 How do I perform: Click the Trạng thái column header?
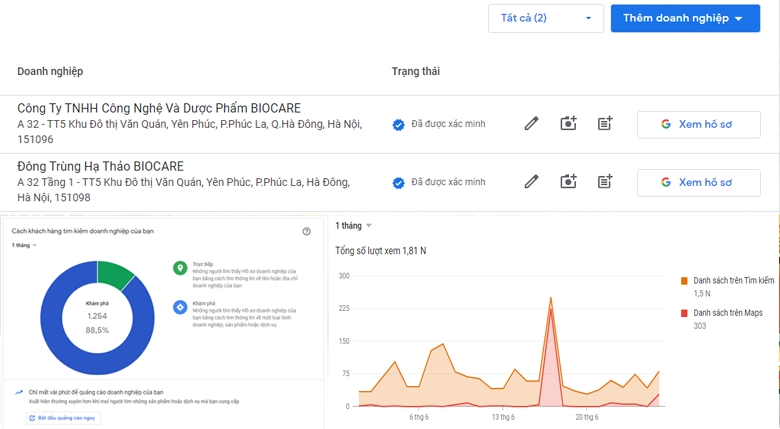click(416, 72)
